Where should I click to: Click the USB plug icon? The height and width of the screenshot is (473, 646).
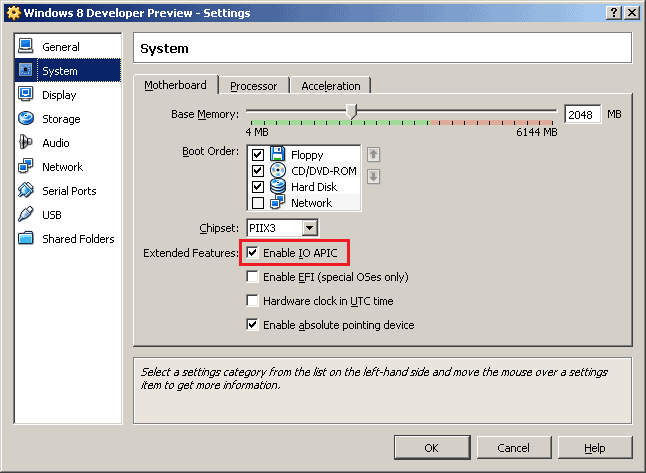(26, 214)
